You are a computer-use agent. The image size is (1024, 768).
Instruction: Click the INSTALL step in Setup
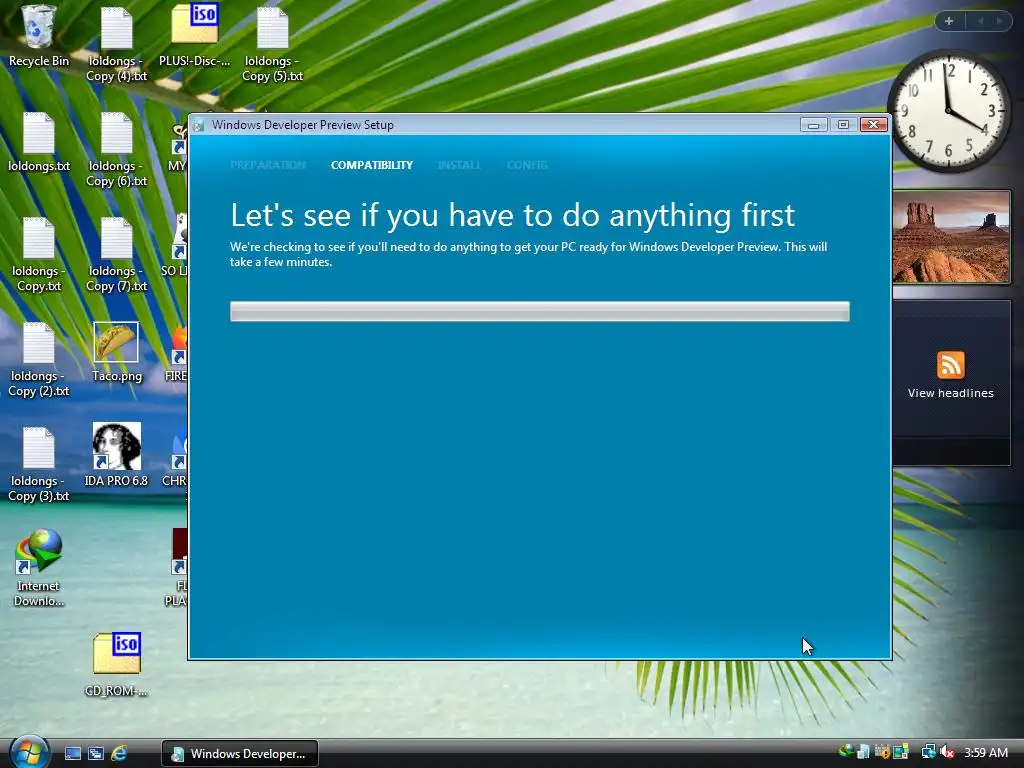click(x=459, y=165)
